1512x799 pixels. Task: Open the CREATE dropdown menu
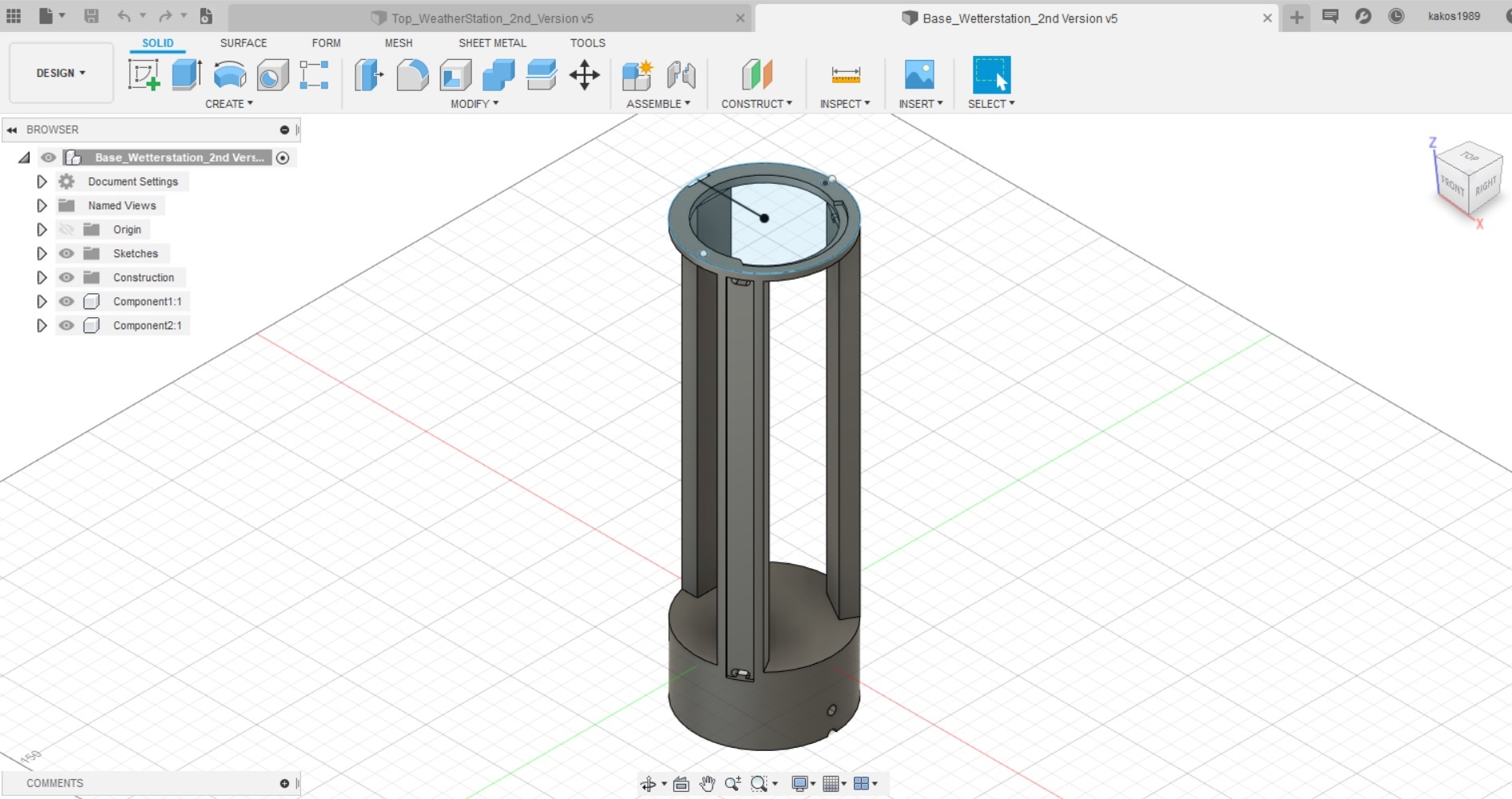pyautogui.click(x=229, y=104)
